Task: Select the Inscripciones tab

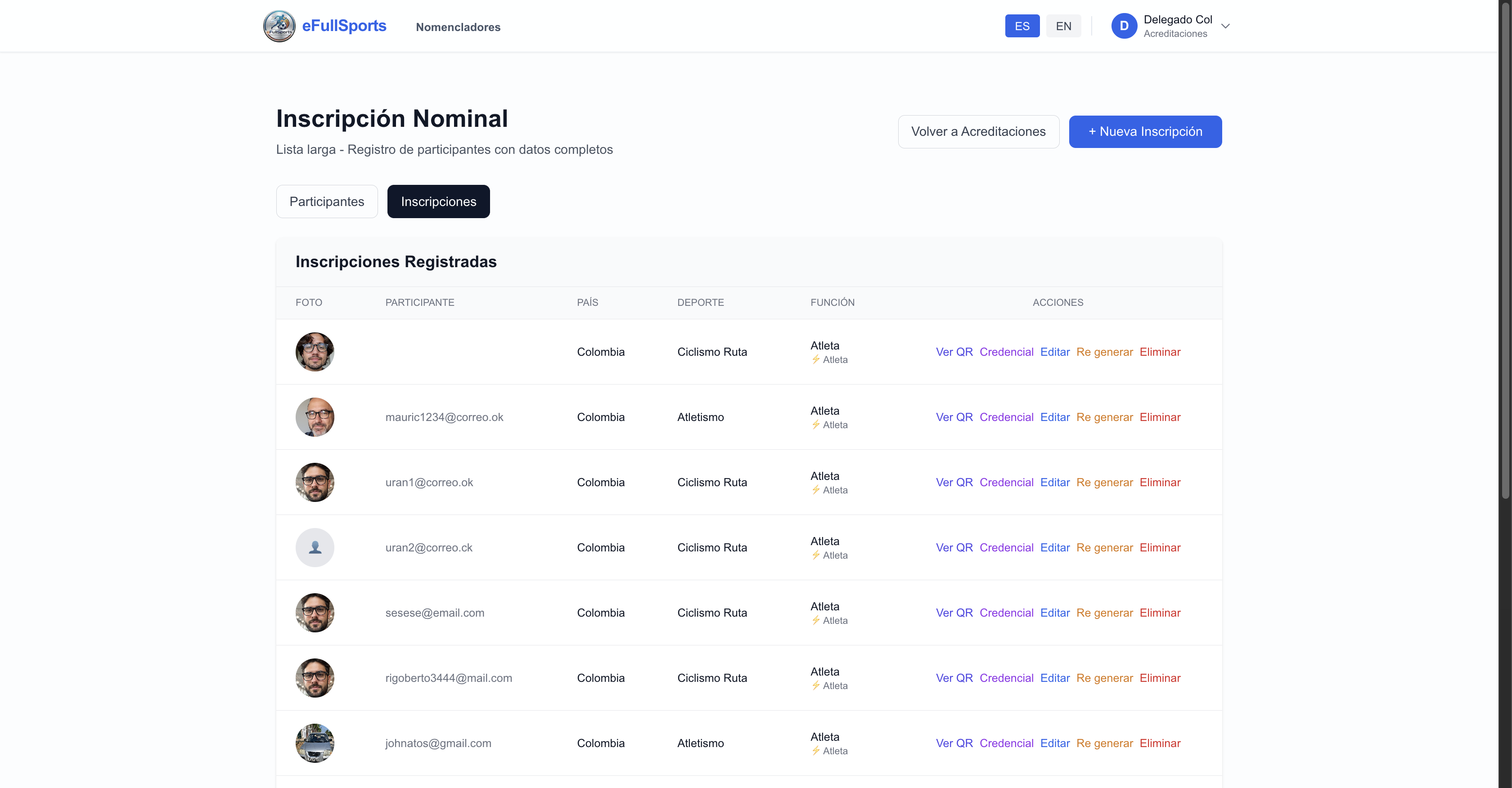Action: pos(438,201)
